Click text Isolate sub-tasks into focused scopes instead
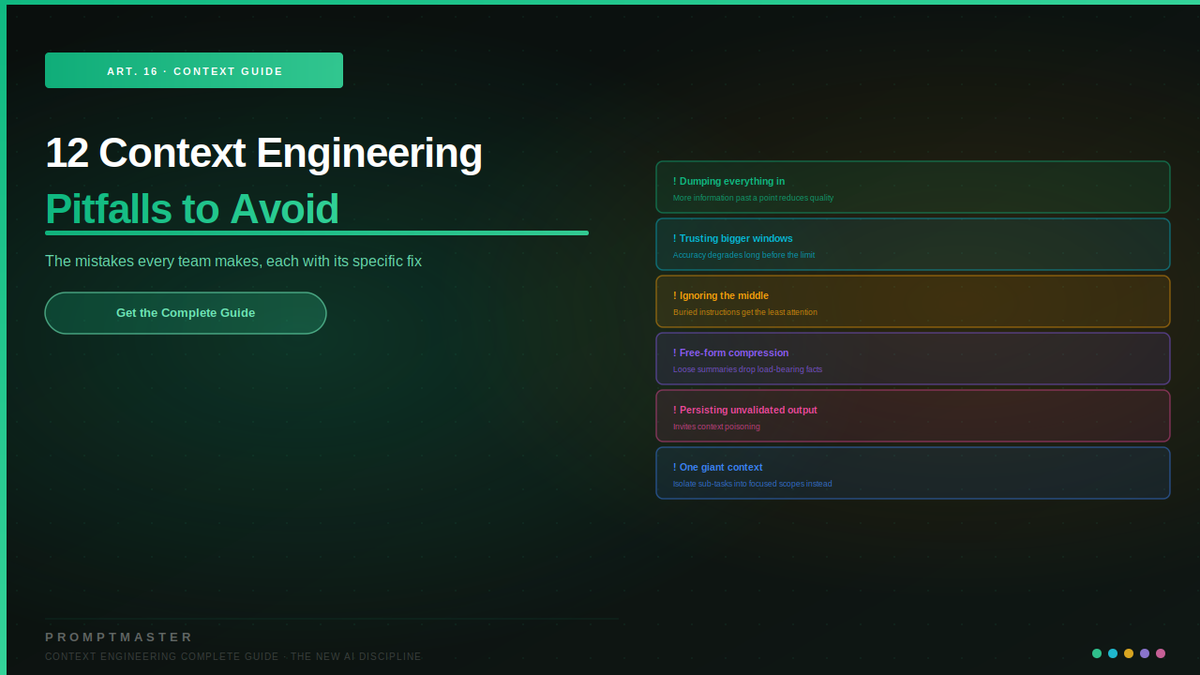The width and height of the screenshot is (1200, 675). tap(752, 484)
